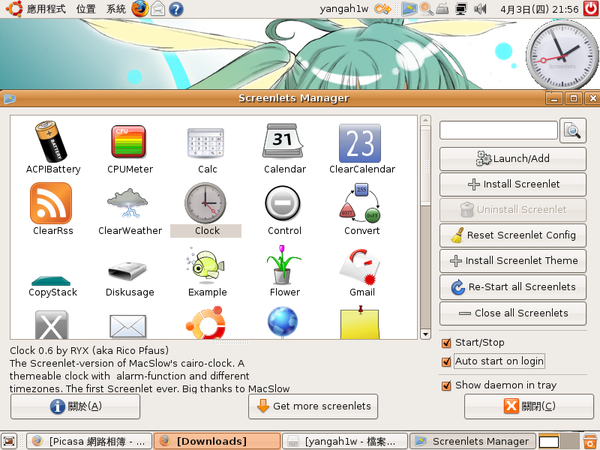Pick the Example fish screenlet icon

coord(205,265)
